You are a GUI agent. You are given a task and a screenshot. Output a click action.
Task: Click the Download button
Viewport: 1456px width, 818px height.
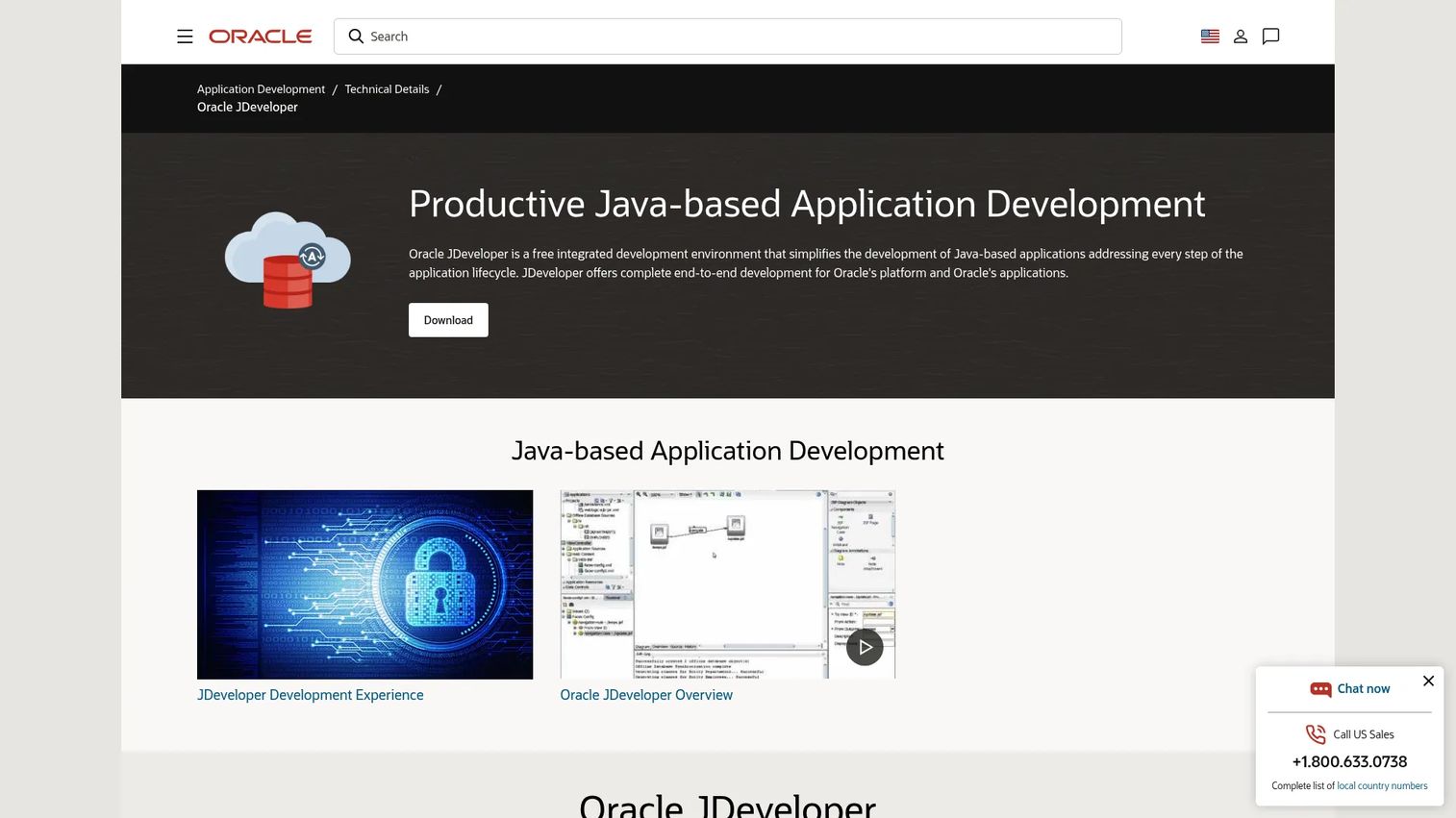coord(448,320)
